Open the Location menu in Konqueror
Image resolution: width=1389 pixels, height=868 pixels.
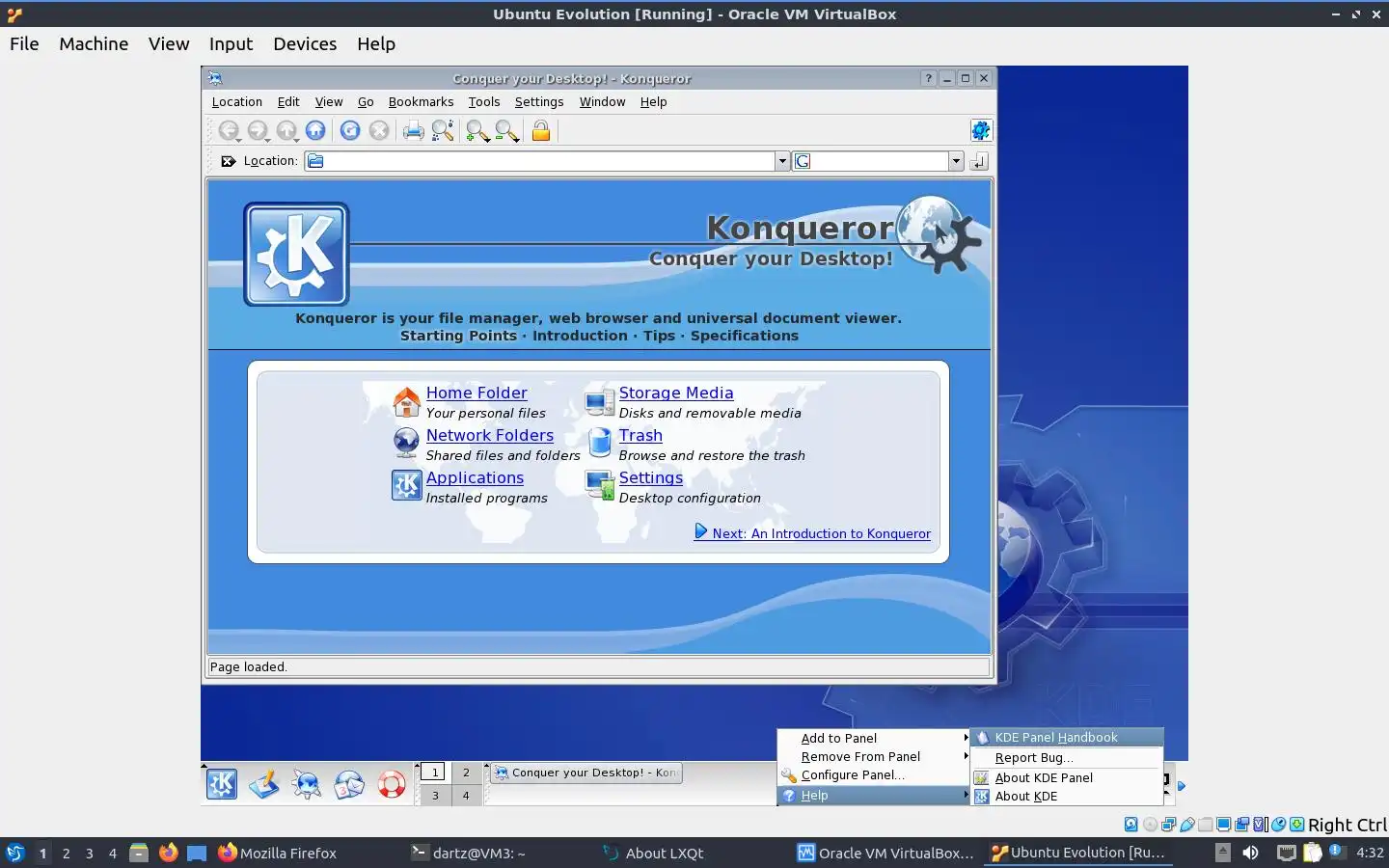pyautogui.click(x=236, y=101)
